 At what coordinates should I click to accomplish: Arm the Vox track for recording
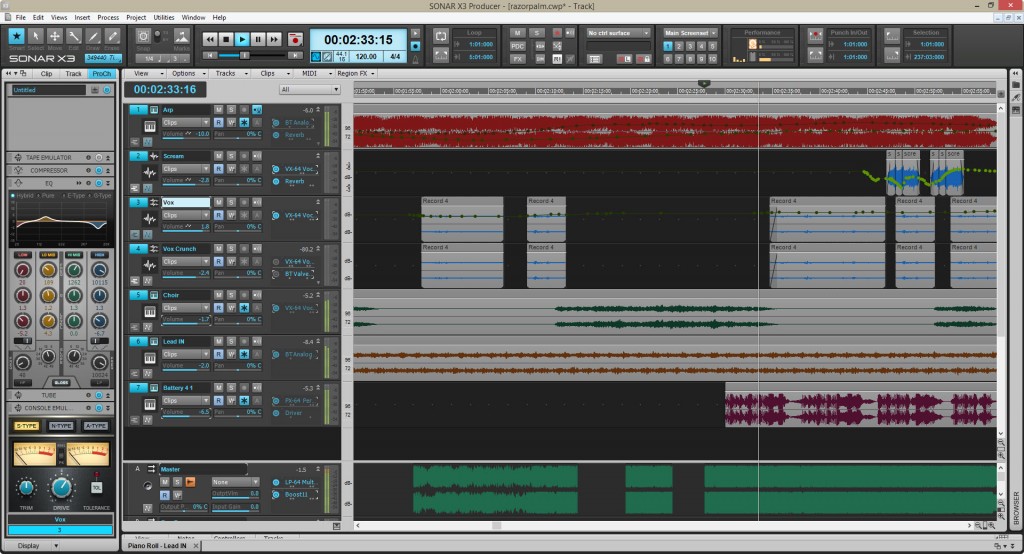[244, 203]
